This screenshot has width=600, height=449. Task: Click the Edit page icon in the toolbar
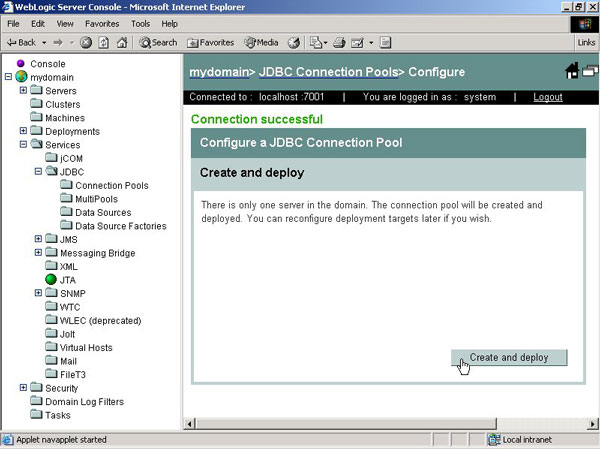(x=357, y=43)
